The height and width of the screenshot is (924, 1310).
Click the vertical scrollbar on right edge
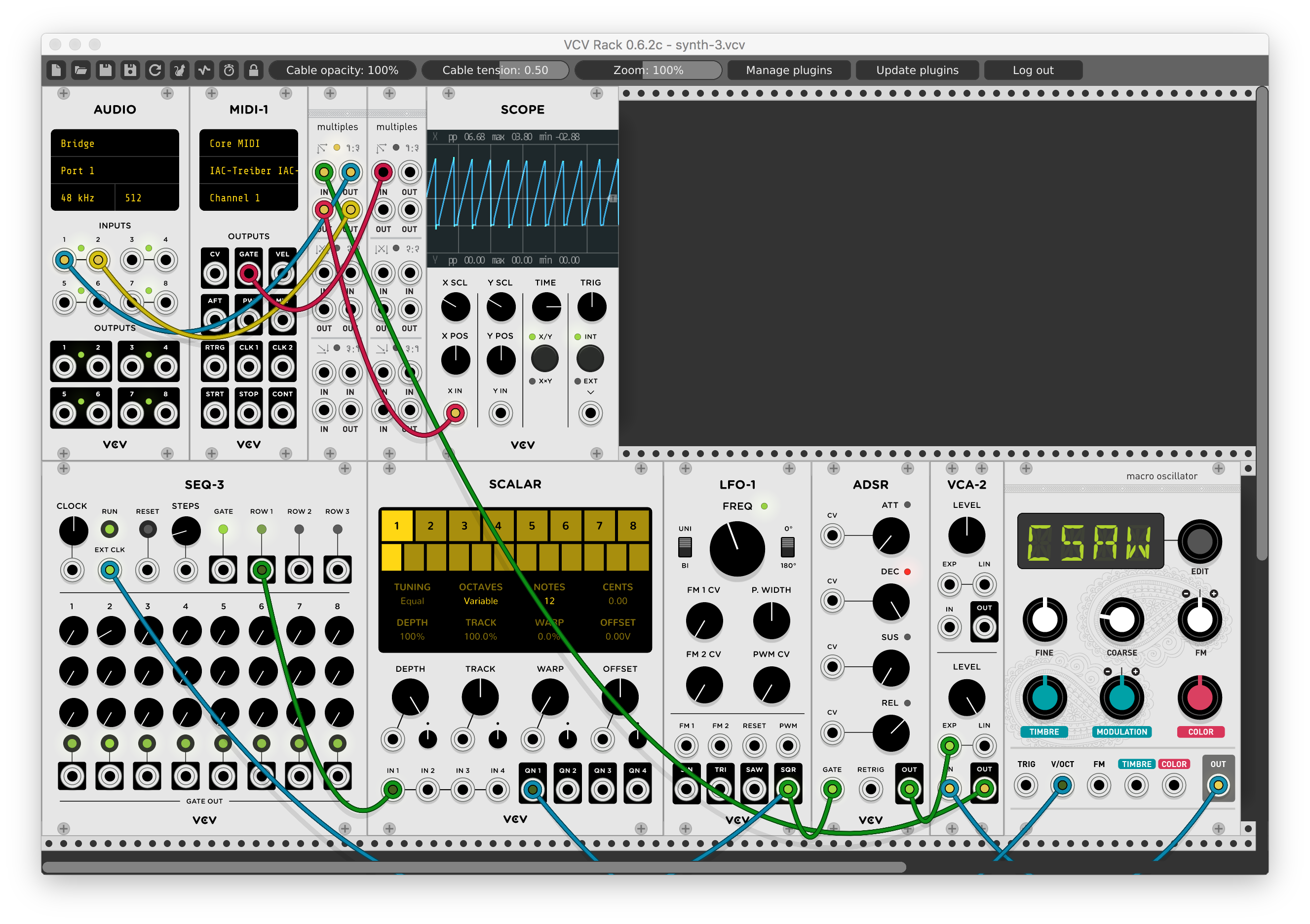pos(1262,323)
